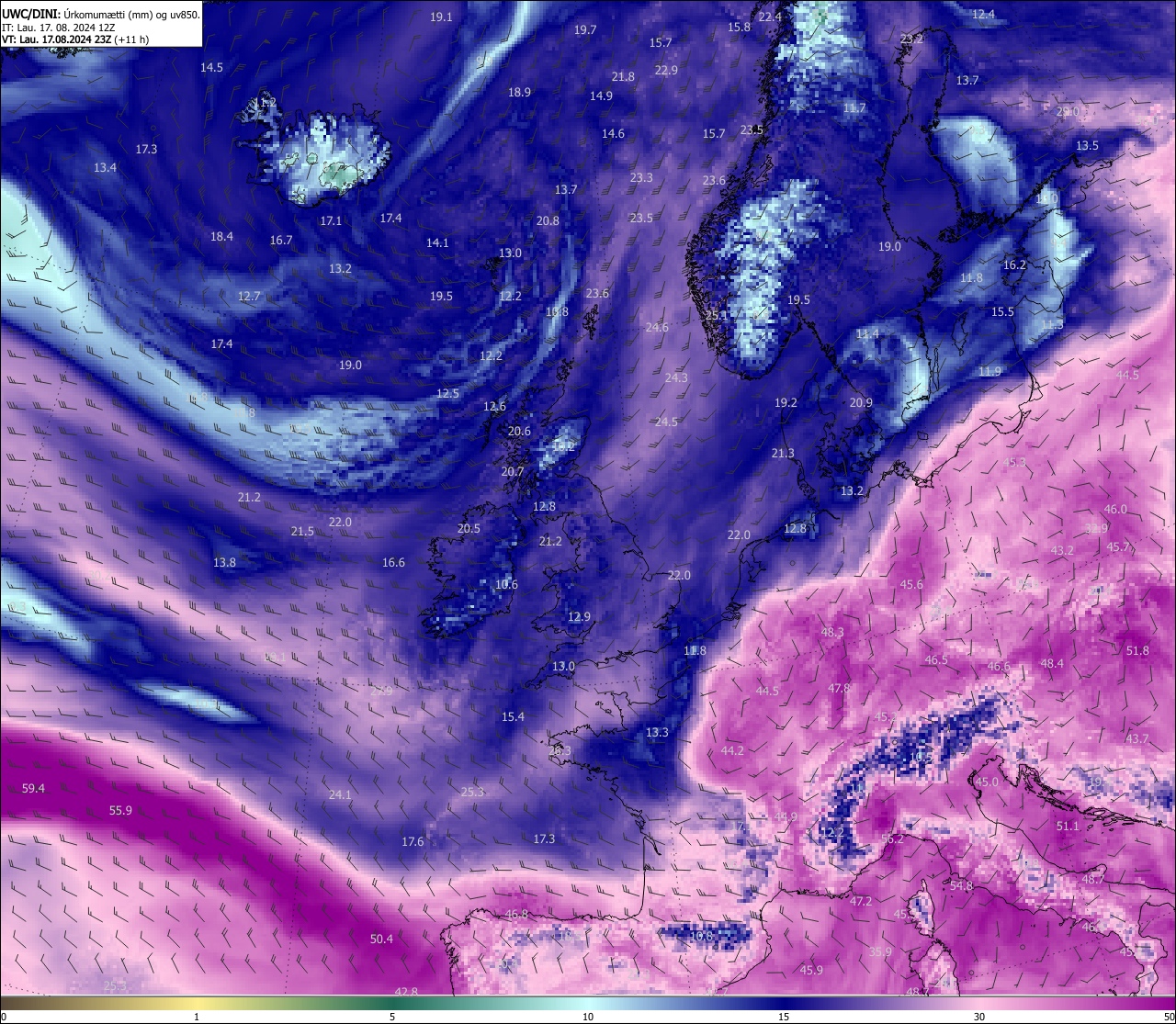
Task: Click the 24.3 map value
Action: (x=676, y=378)
